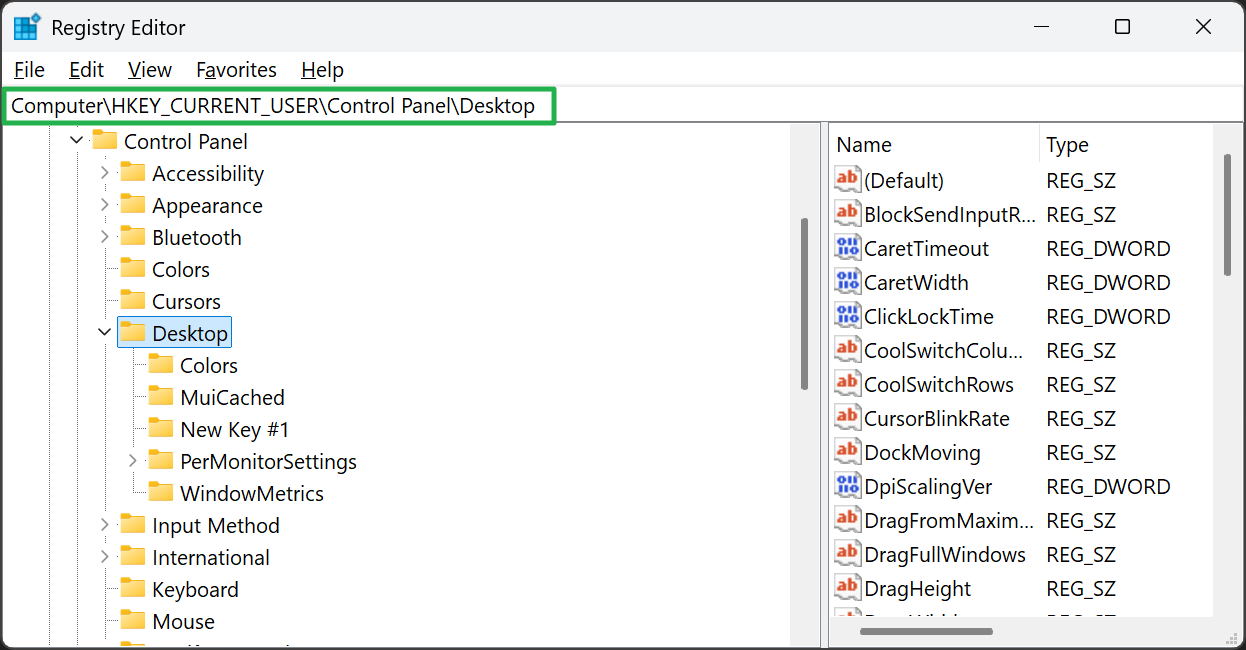Screen dimensions: 1246x650
Task: Collapse the Control Panel tree node
Action: [77, 141]
